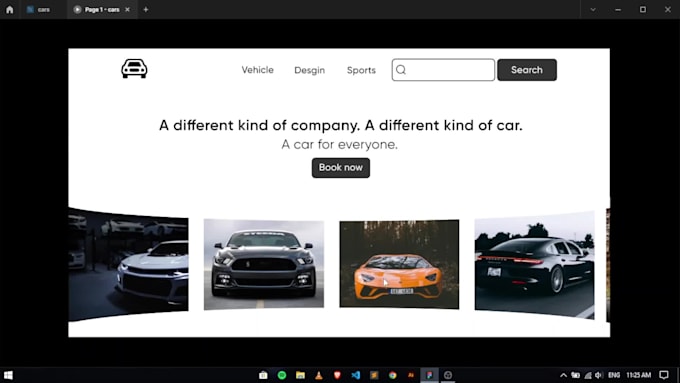The width and height of the screenshot is (680, 383).
Task: Focus the search input field
Action: click(x=443, y=70)
